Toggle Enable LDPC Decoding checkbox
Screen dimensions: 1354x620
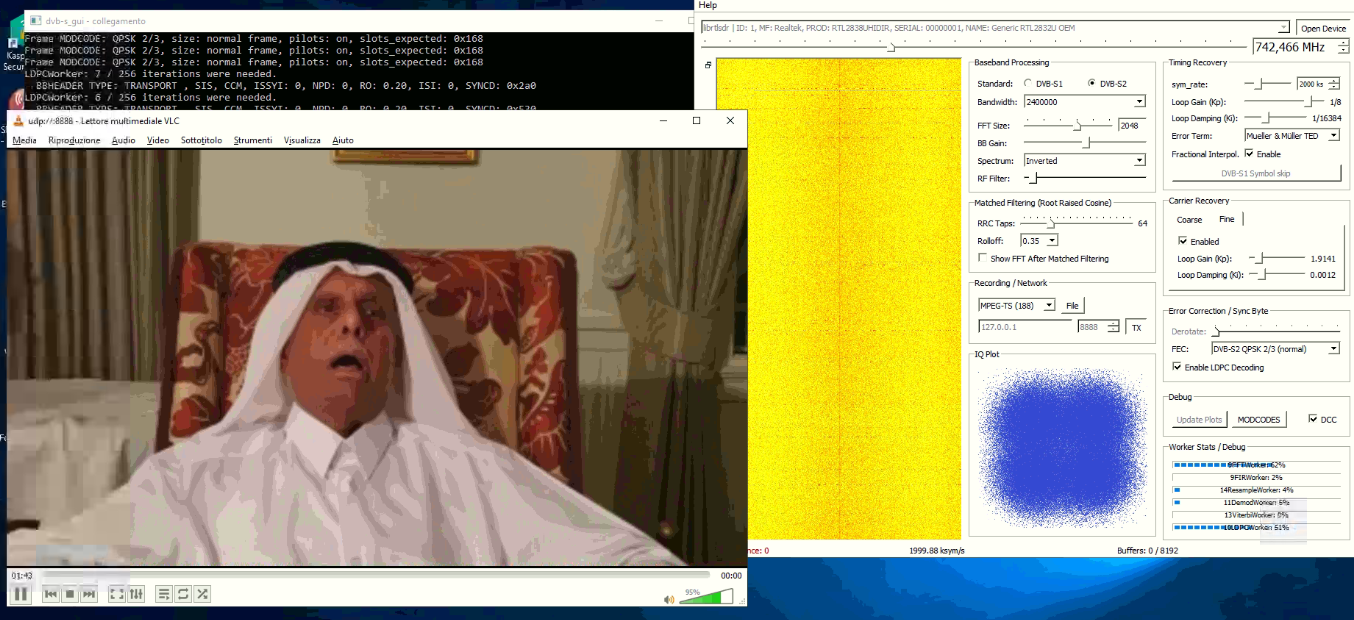(x=1177, y=367)
